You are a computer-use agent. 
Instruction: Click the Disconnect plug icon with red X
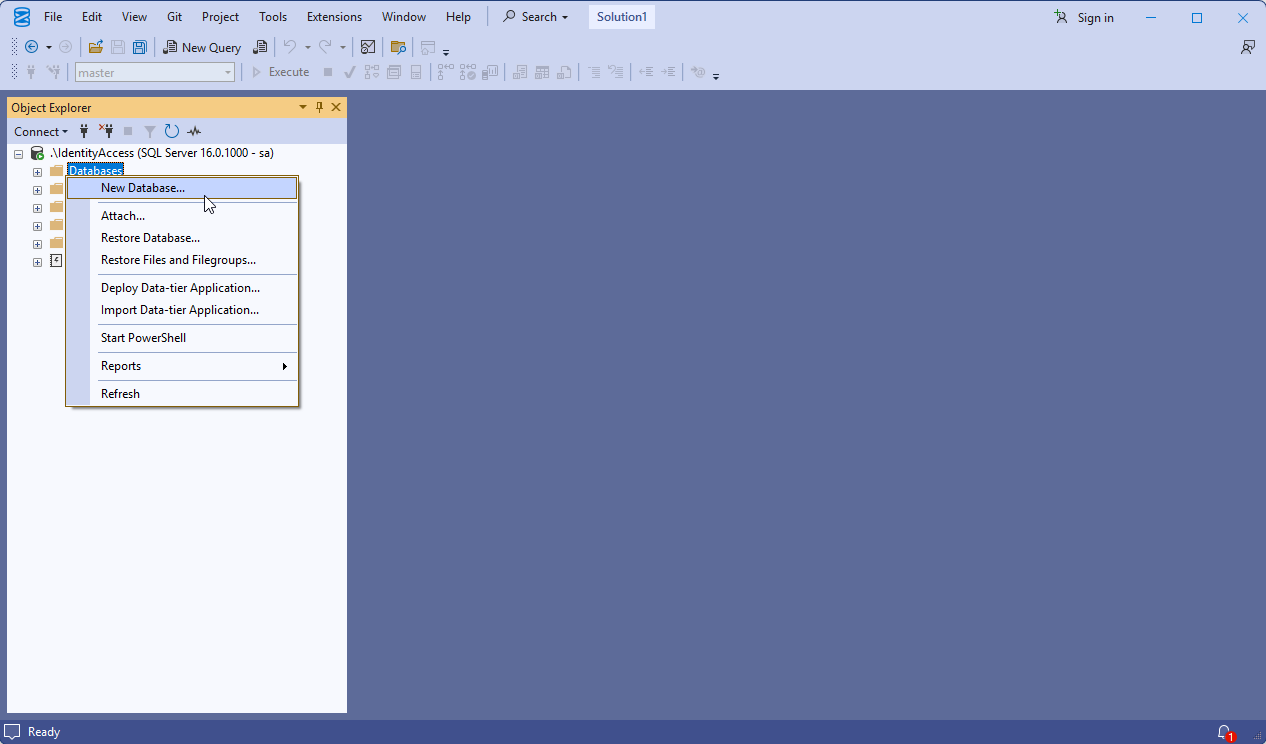point(106,131)
